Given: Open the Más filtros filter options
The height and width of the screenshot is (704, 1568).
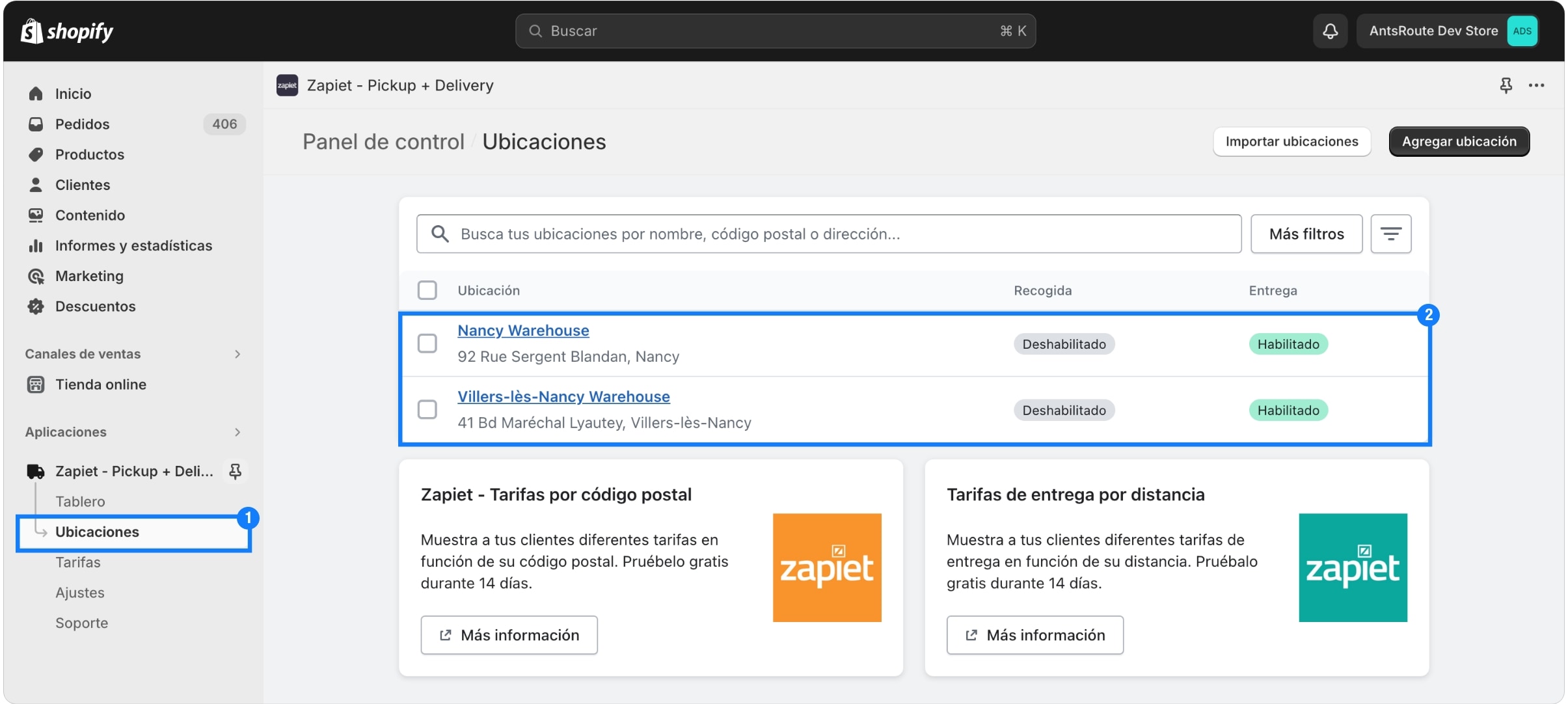Looking at the screenshot, I should 1306,234.
